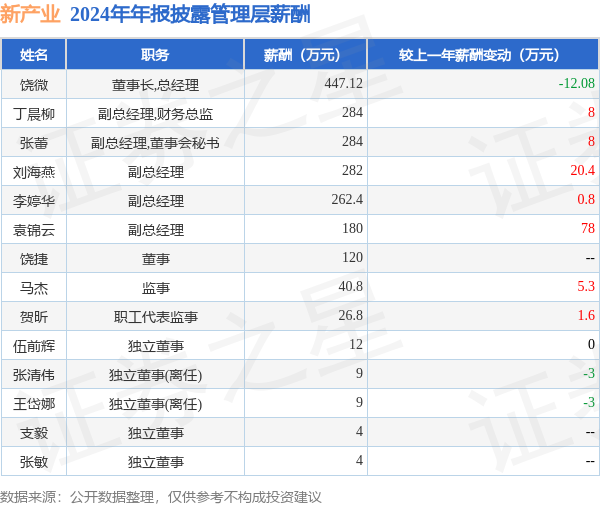600x506 pixels.
Task: Click the 2024年年报披露管理层薪酬 title text
Action: coord(190,15)
